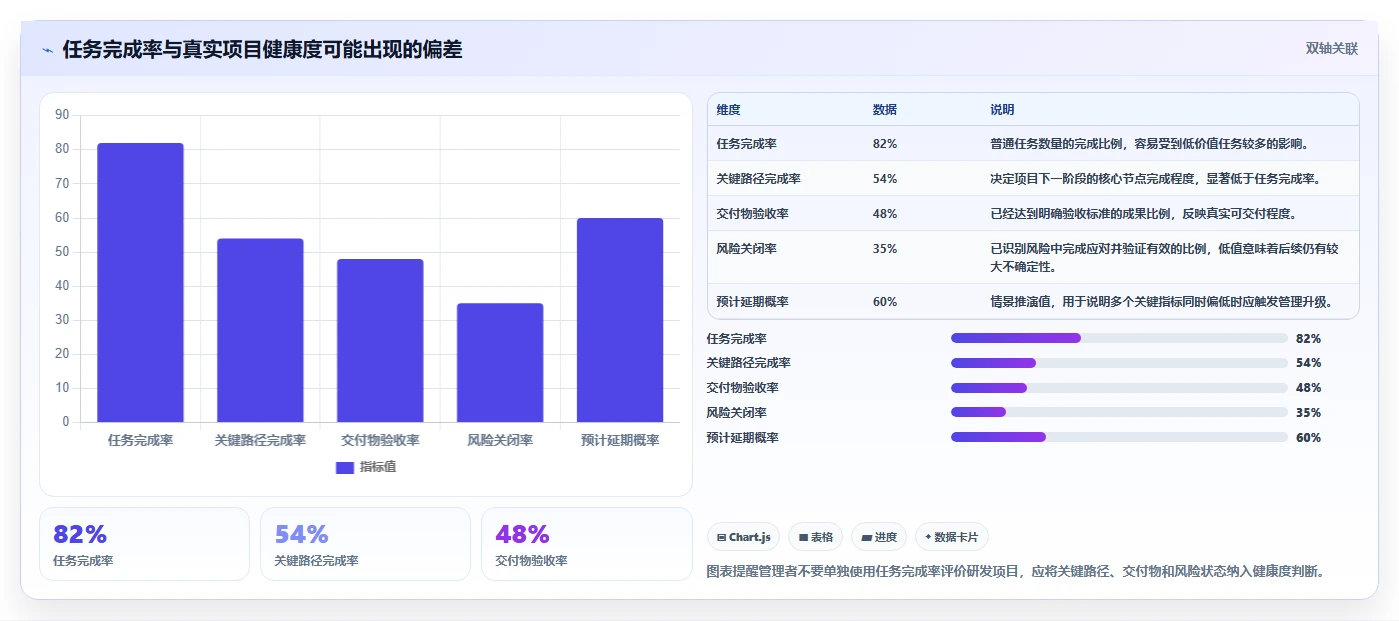
Task: Click the lightning icon beside the title
Action: [47, 50]
